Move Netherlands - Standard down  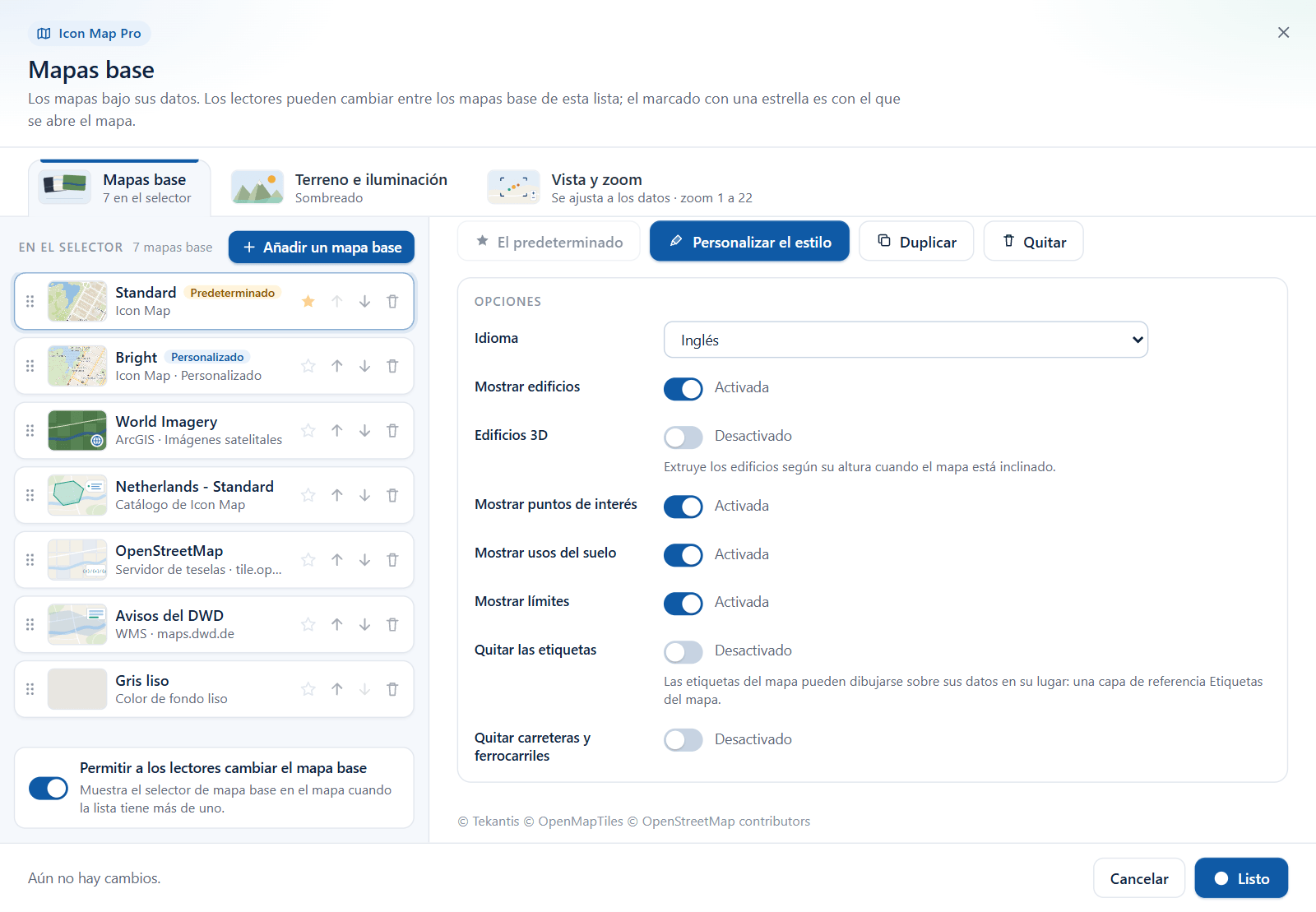click(x=364, y=495)
